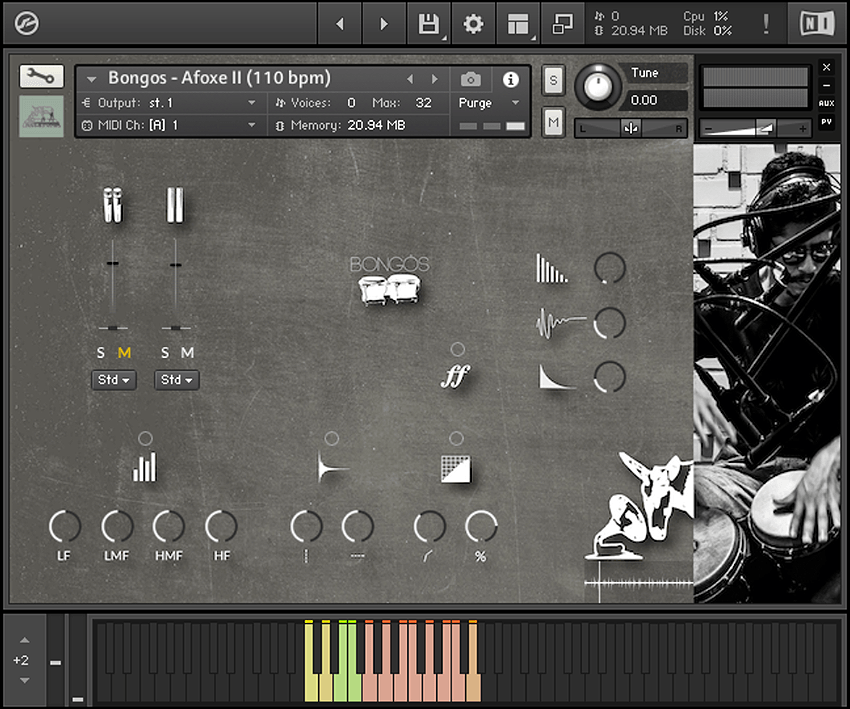This screenshot has width=850, height=709.
Task: Solo the first mic channel
Action: pyautogui.click(x=100, y=353)
